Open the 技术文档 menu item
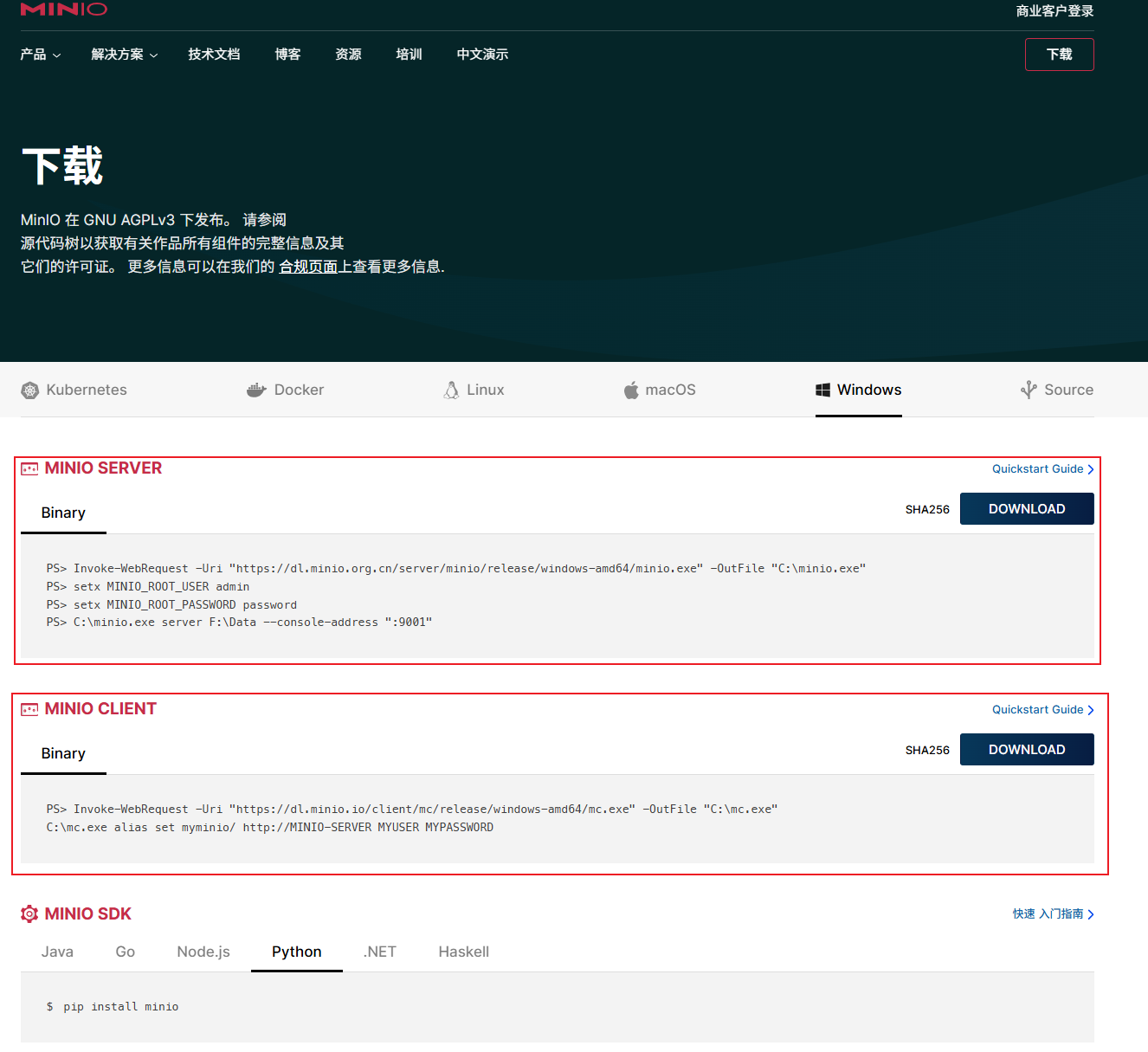Viewport: 1148px width, 1052px height. [214, 55]
